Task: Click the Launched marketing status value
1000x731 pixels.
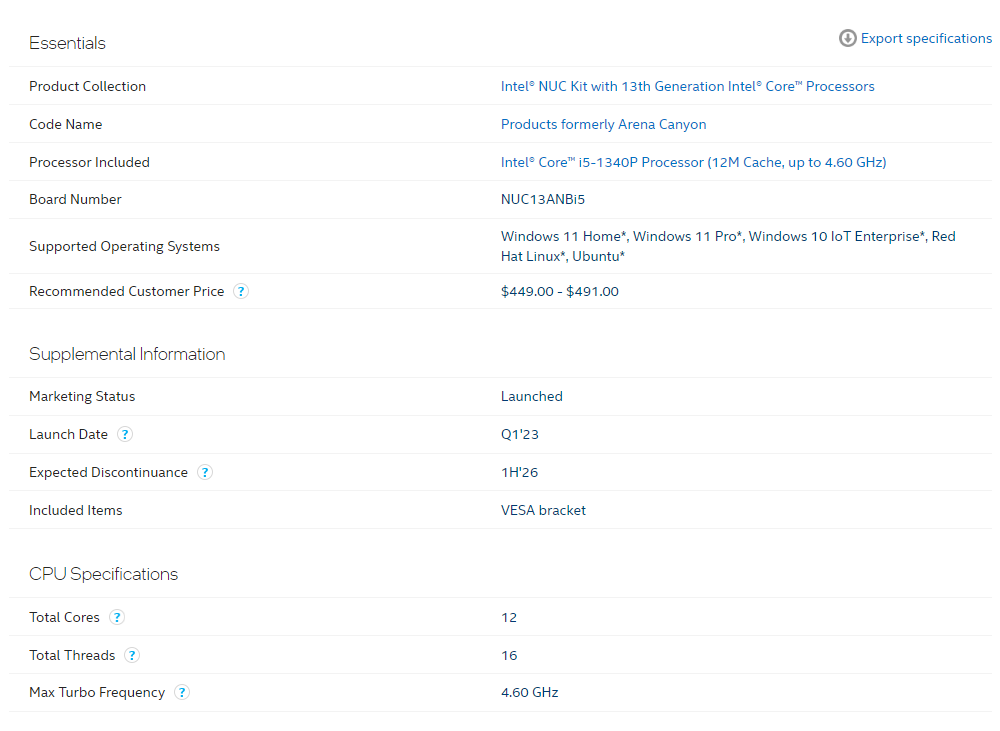Action: (x=531, y=396)
